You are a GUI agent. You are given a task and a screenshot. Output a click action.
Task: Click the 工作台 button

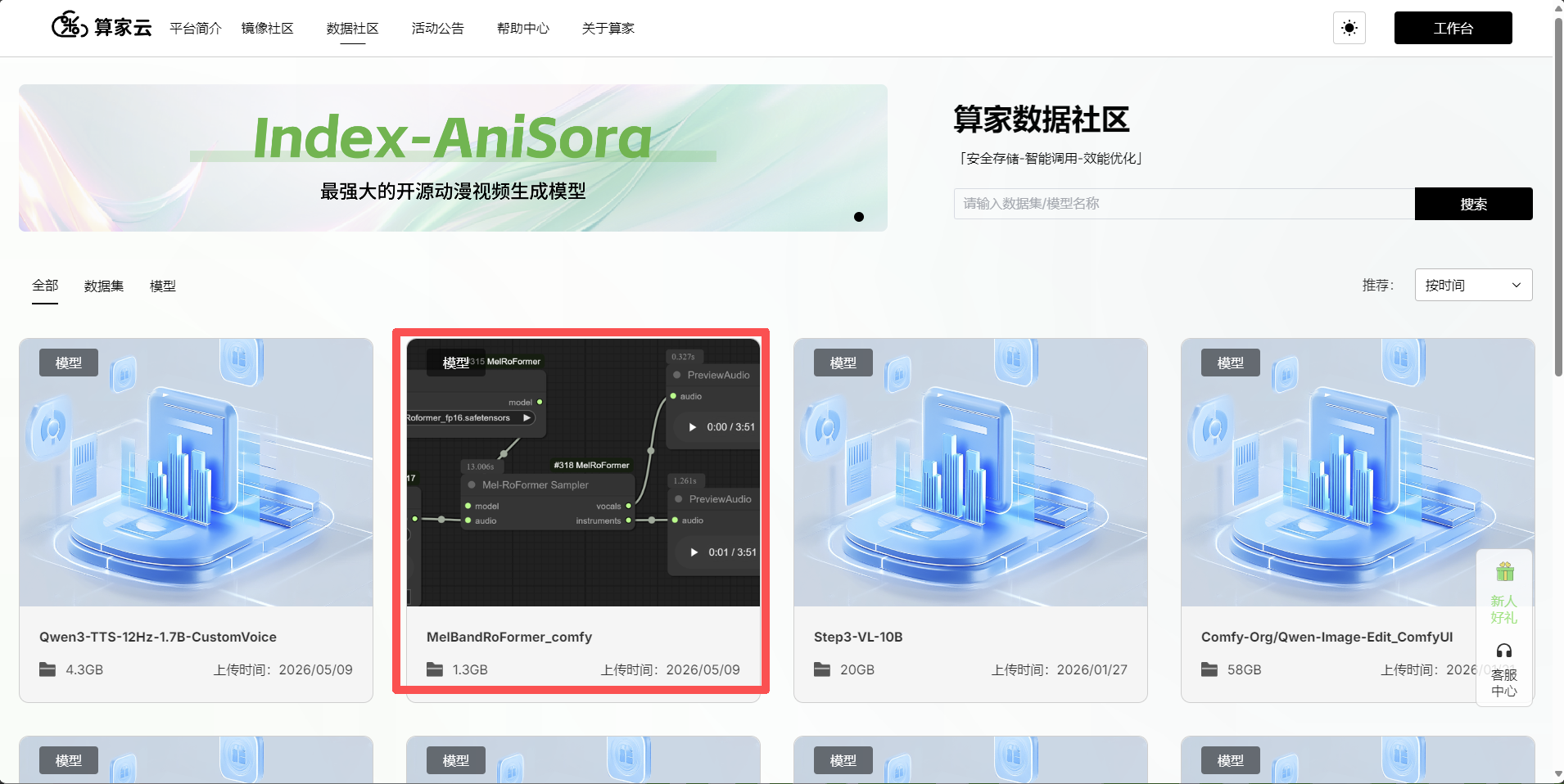point(1453,28)
